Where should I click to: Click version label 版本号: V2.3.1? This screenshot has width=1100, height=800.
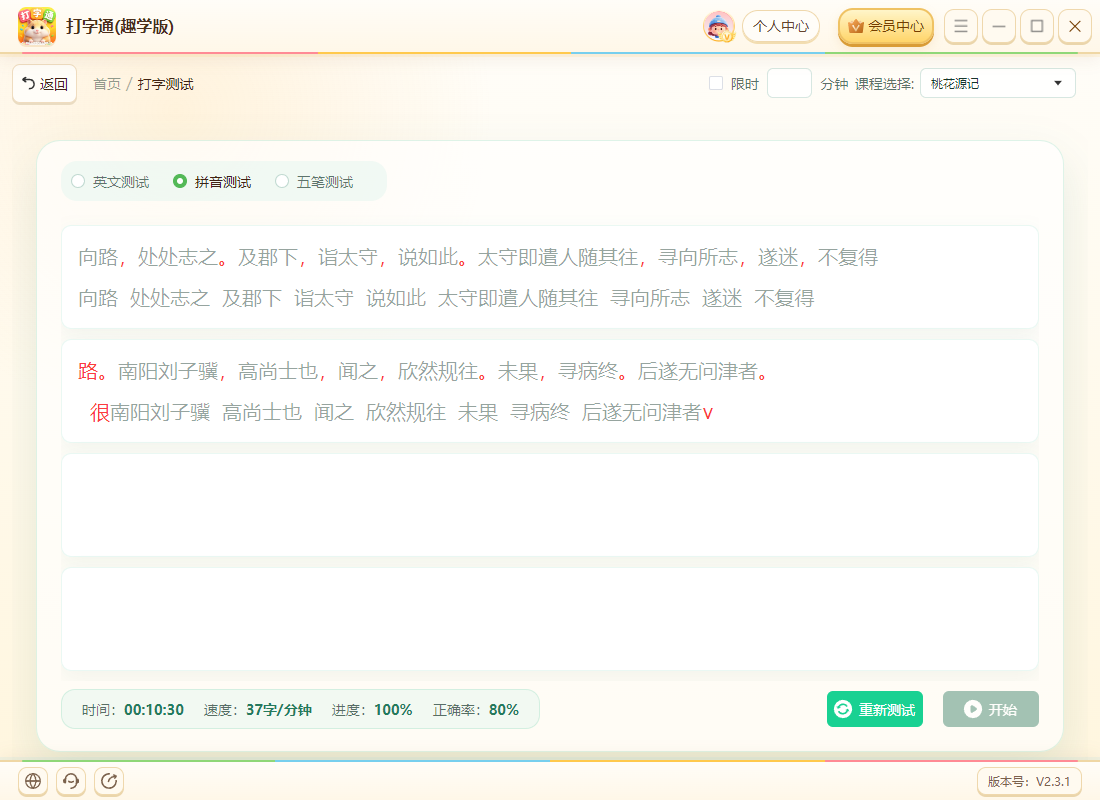[x=1029, y=782]
